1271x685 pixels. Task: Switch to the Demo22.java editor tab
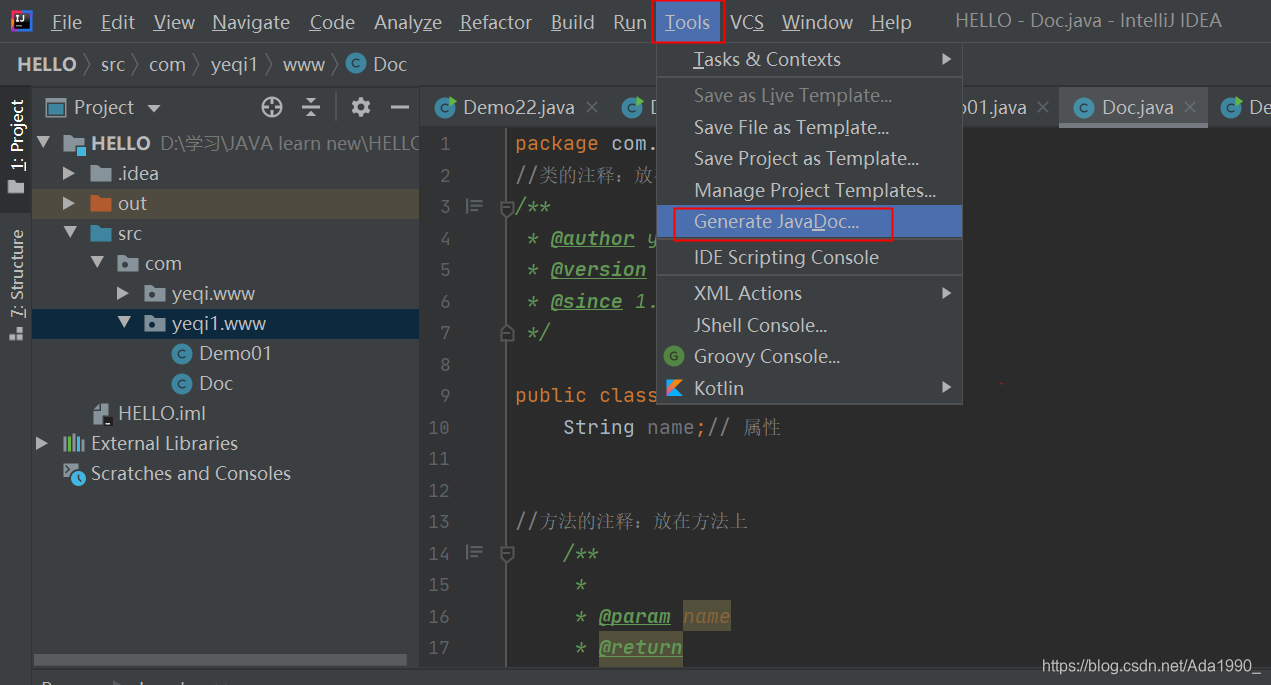[x=518, y=107]
